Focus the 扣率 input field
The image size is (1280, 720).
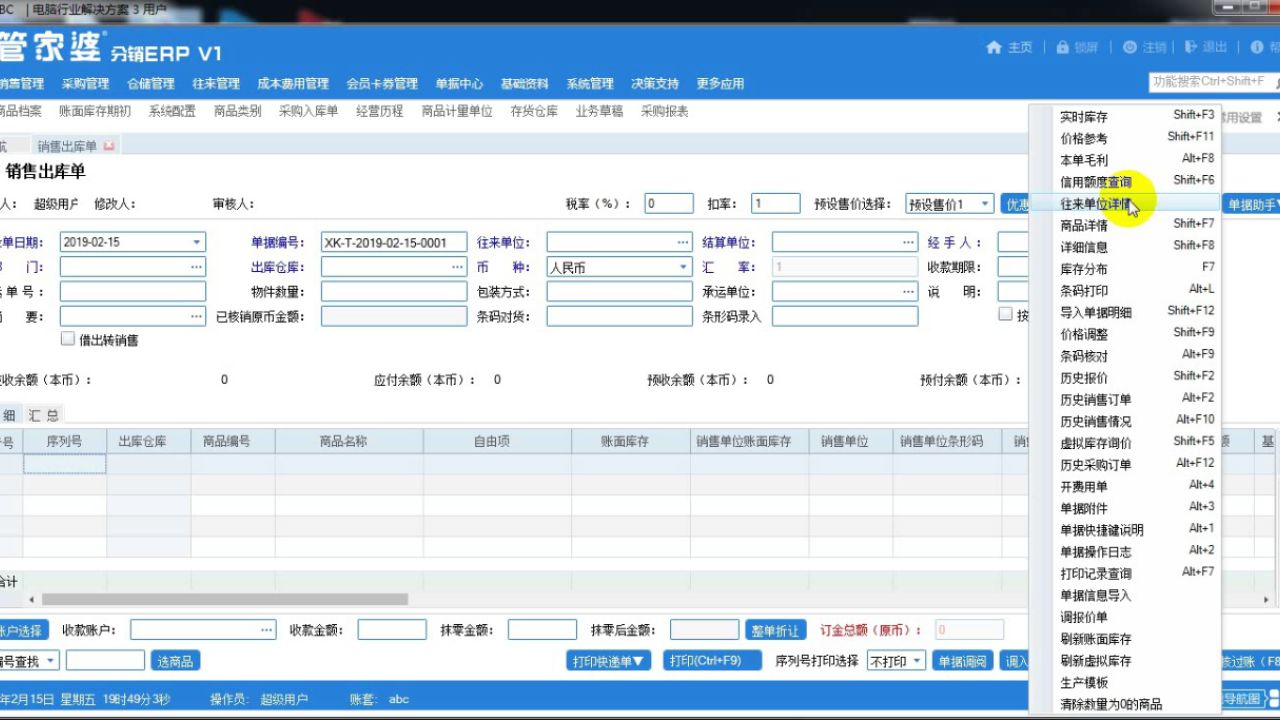click(776, 204)
